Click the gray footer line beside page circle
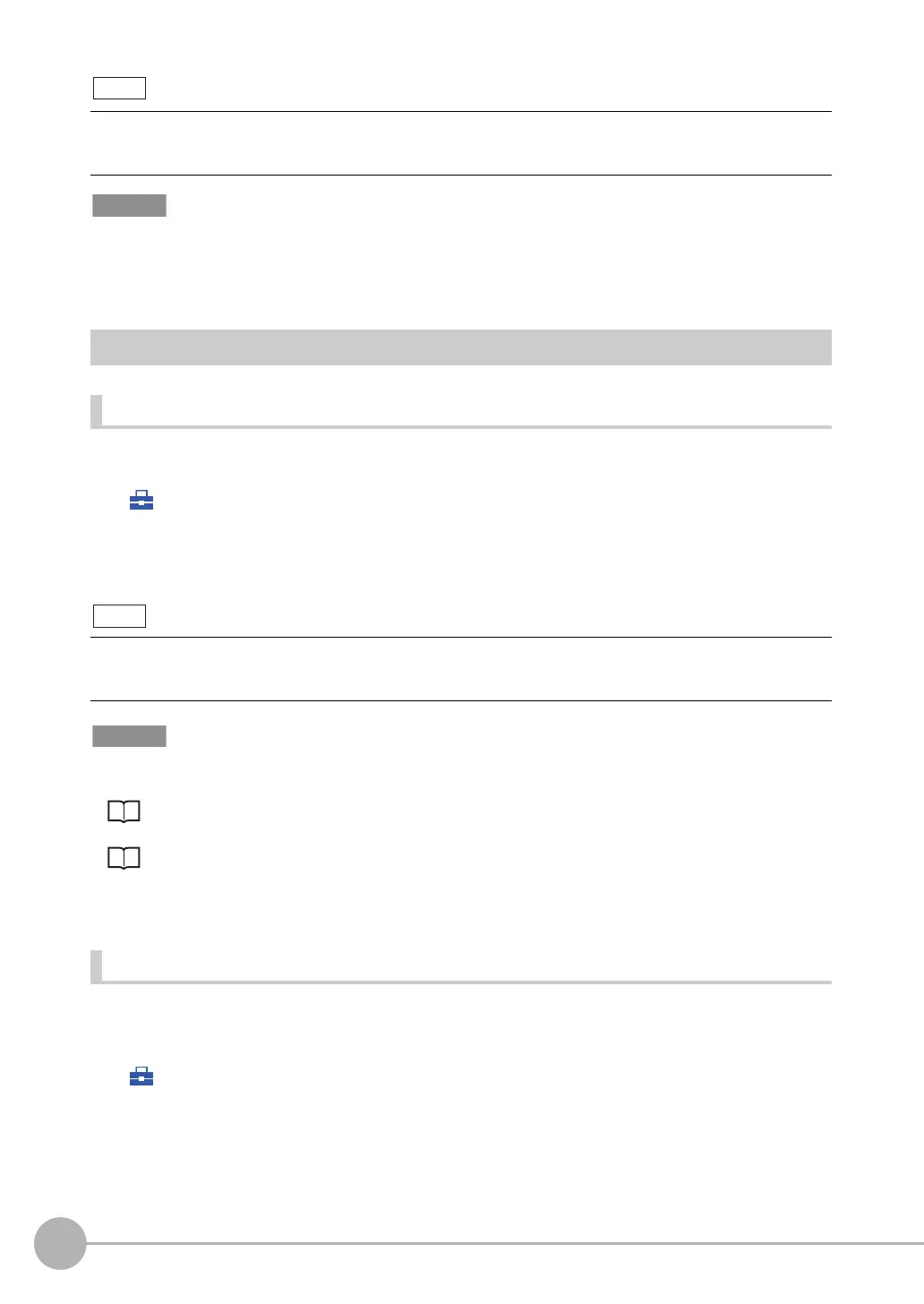The height and width of the screenshot is (1304, 924). click(505, 1244)
